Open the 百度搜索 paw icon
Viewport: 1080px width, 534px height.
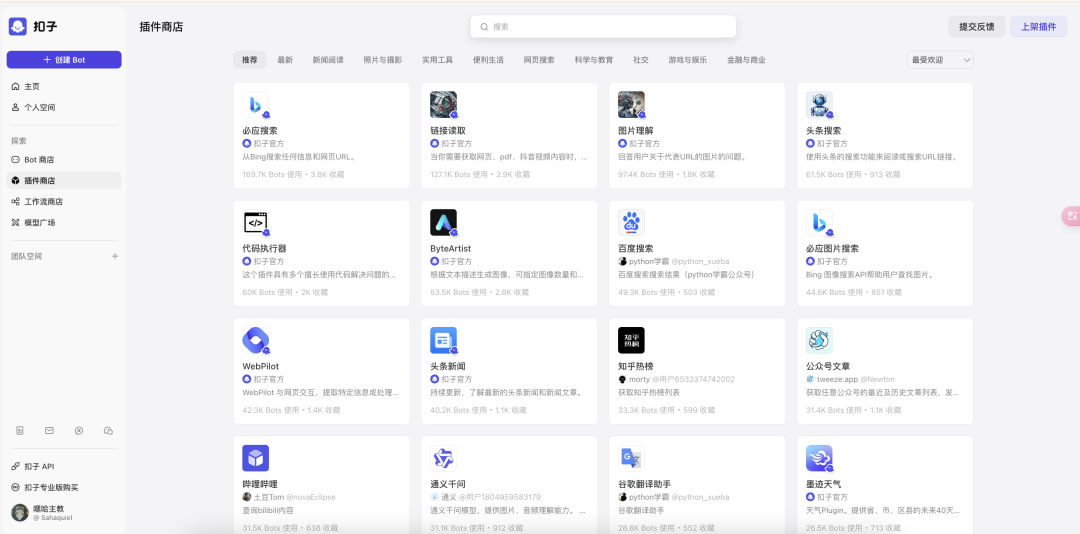(632, 223)
